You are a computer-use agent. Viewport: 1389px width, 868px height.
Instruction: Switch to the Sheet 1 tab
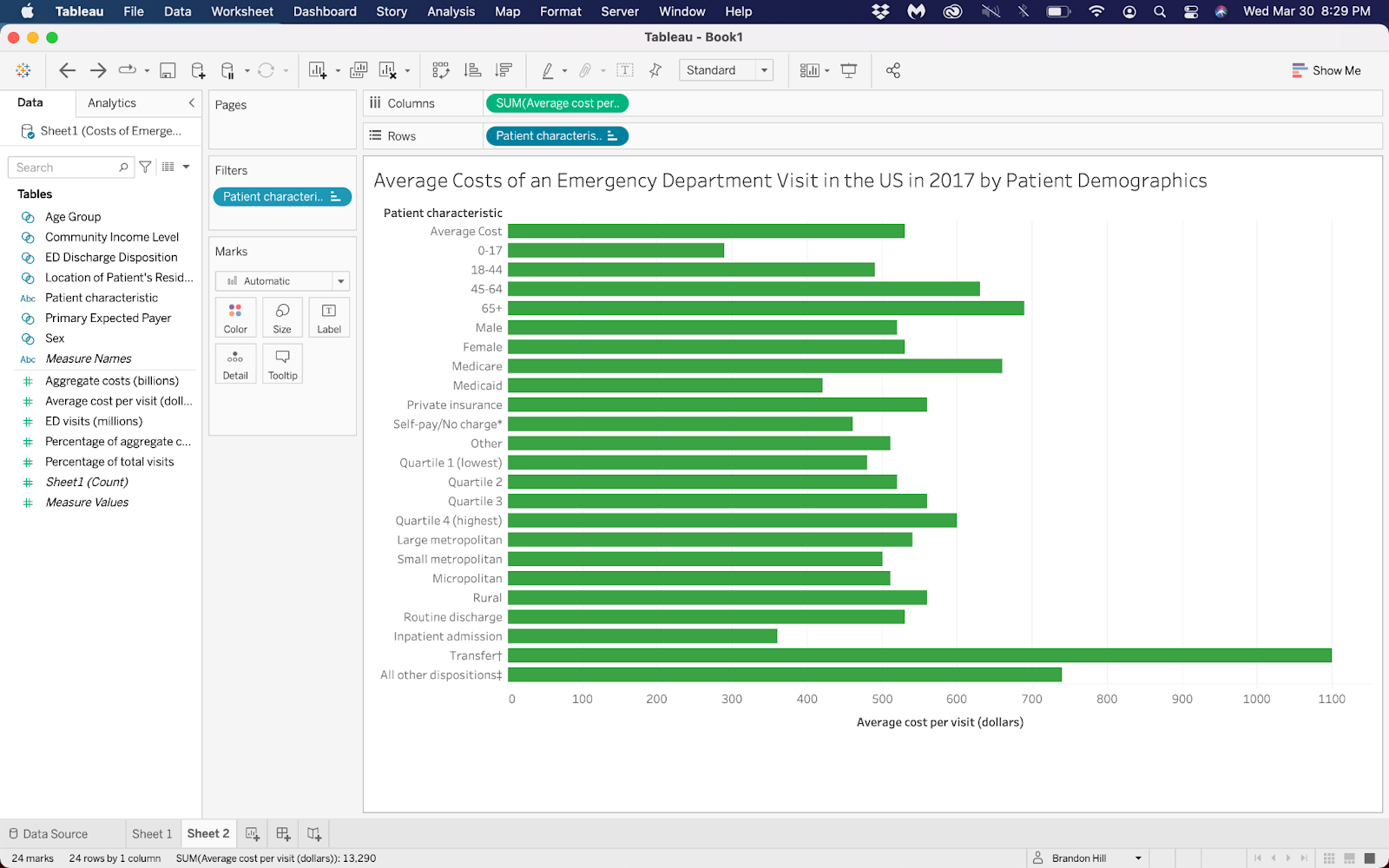(x=152, y=834)
